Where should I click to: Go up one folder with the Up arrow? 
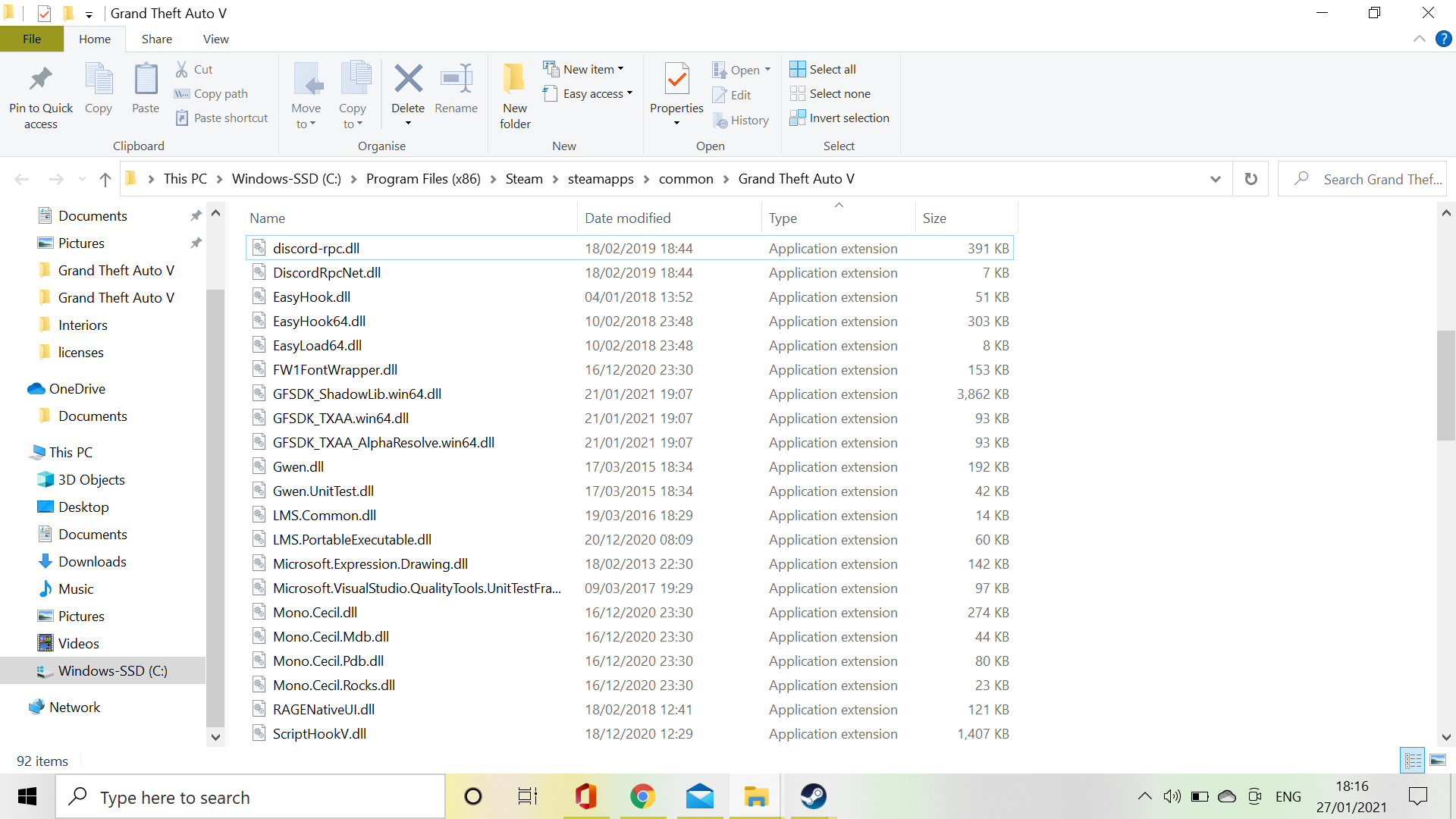105,179
